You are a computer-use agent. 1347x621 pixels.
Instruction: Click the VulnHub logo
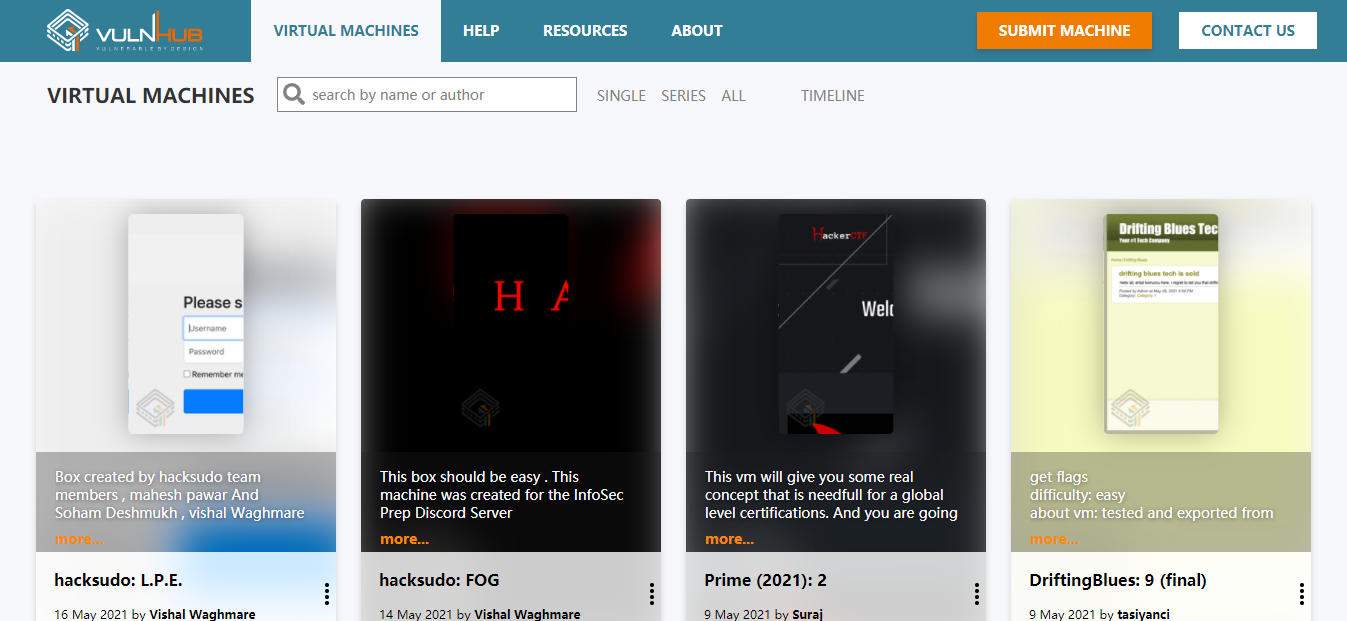[125, 30]
